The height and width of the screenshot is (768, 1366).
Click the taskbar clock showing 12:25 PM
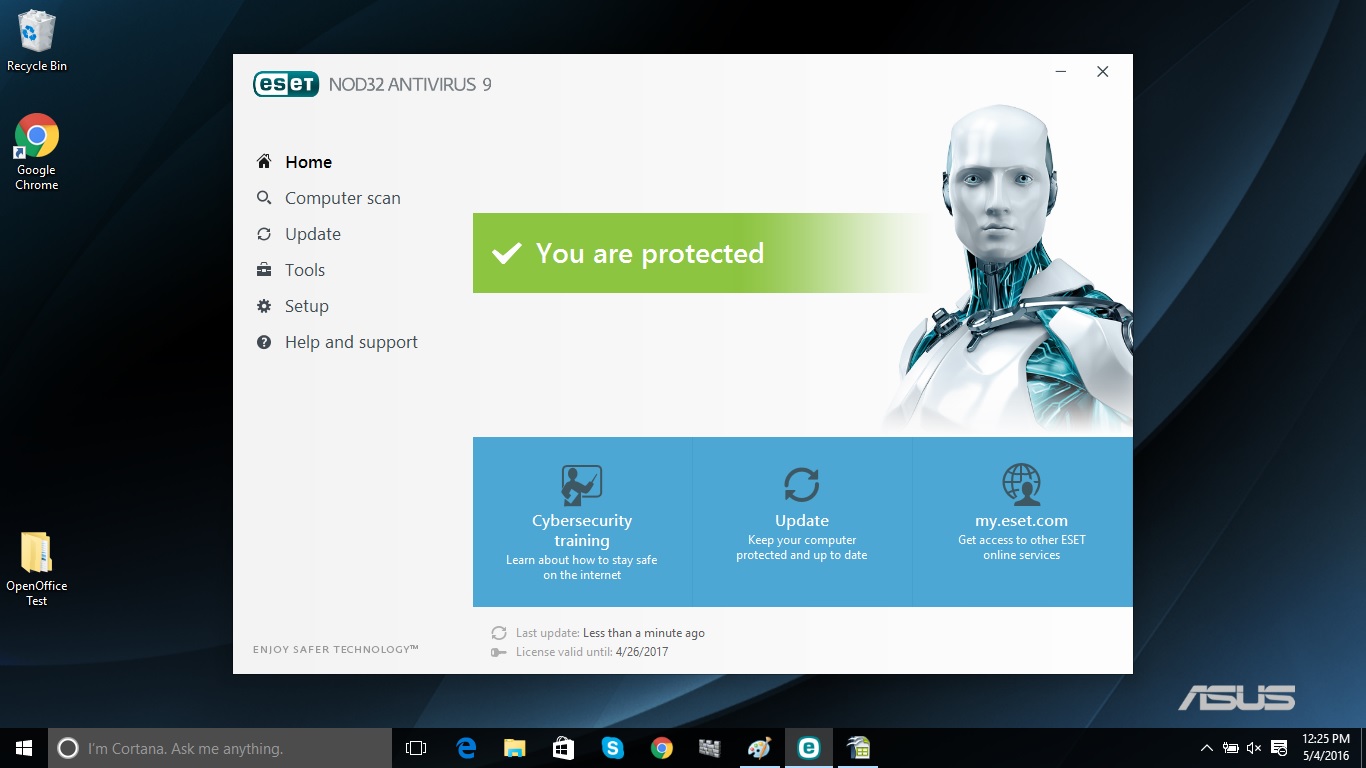point(1326,748)
